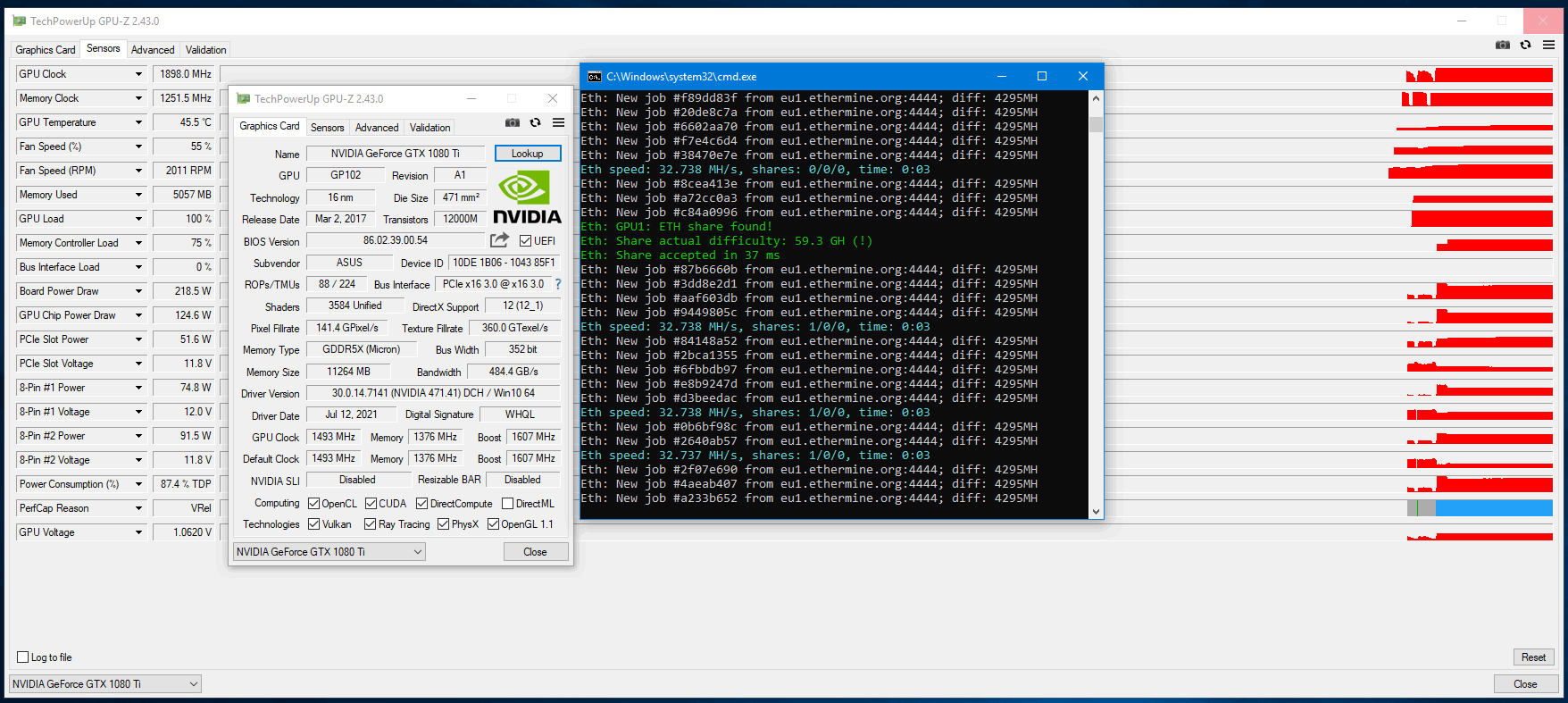
Task: Open GPU selector dropdown in Graphics Card window
Action: point(329,552)
